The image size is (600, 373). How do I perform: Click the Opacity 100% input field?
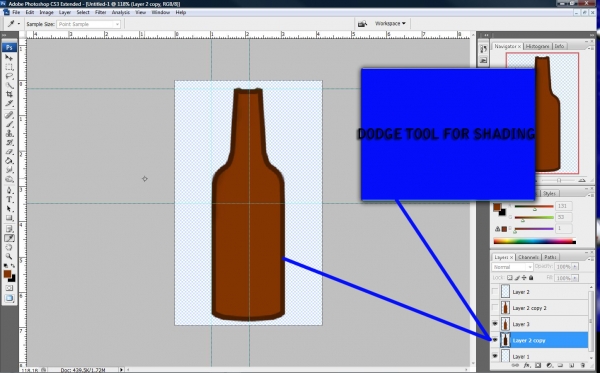[563, 267]
